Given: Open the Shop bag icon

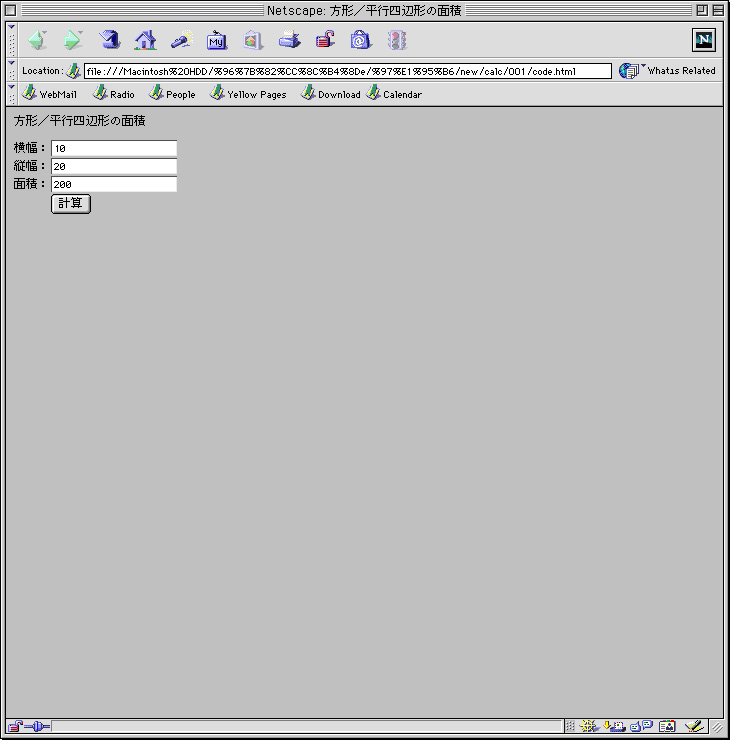Looking at the screenshot, I should coord(361,40).
